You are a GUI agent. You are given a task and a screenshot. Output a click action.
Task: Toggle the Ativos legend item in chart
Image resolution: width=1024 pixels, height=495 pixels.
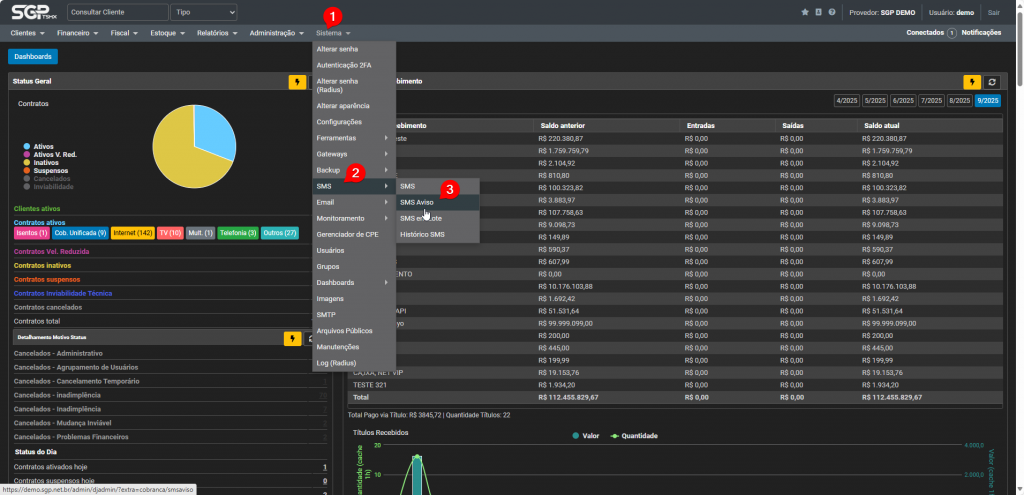pos(43,146)
